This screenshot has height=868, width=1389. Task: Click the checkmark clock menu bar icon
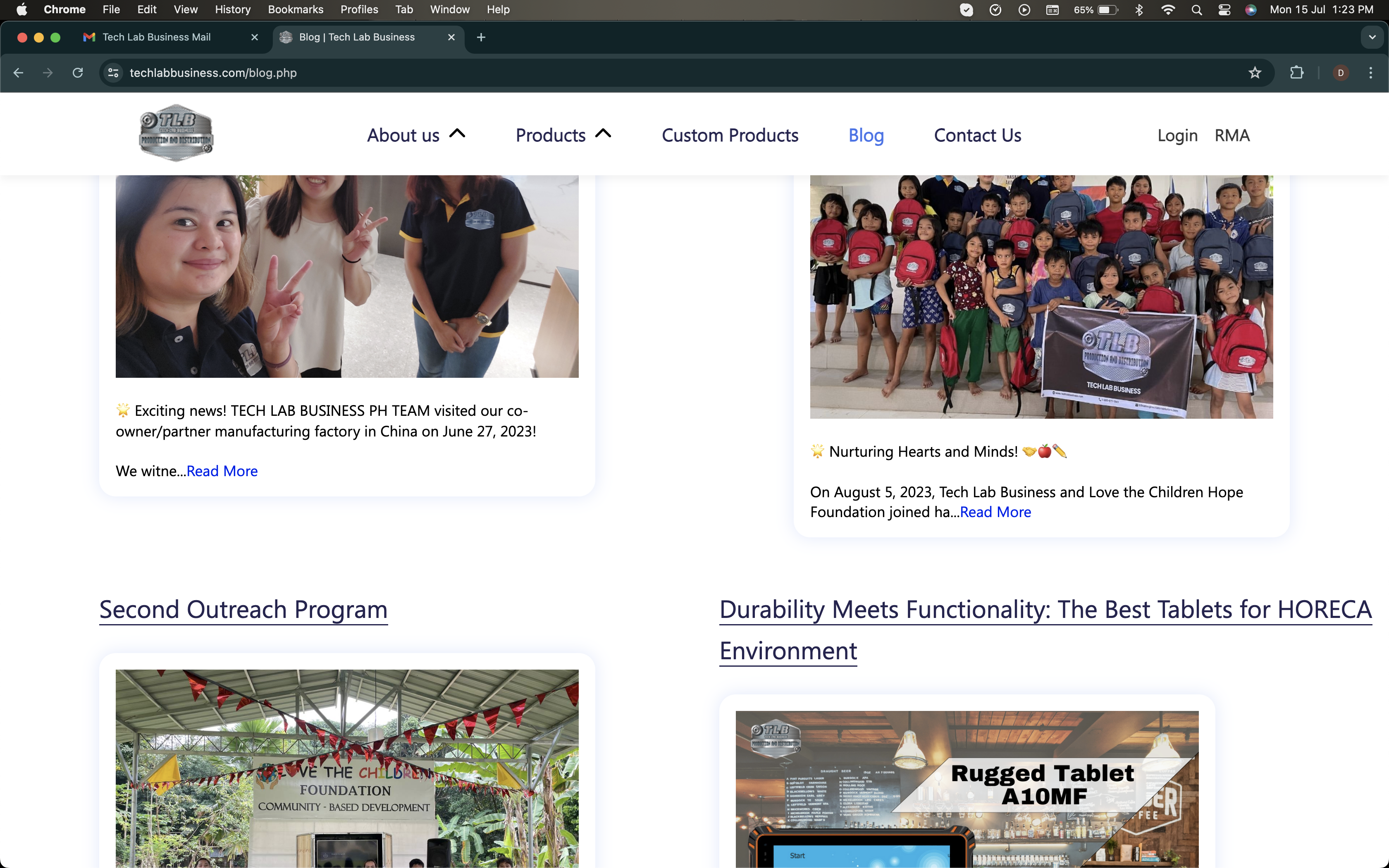995,10
